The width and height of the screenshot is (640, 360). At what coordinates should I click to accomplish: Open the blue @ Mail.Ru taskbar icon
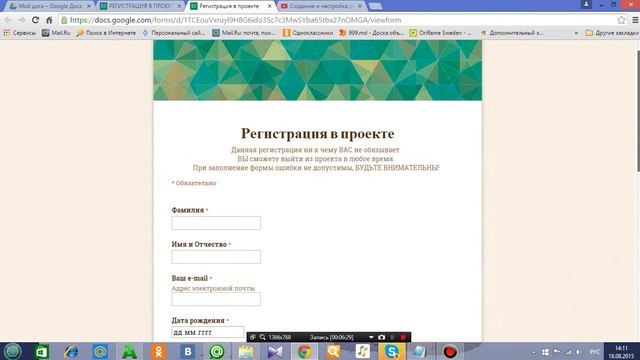(x=100, y=351)
